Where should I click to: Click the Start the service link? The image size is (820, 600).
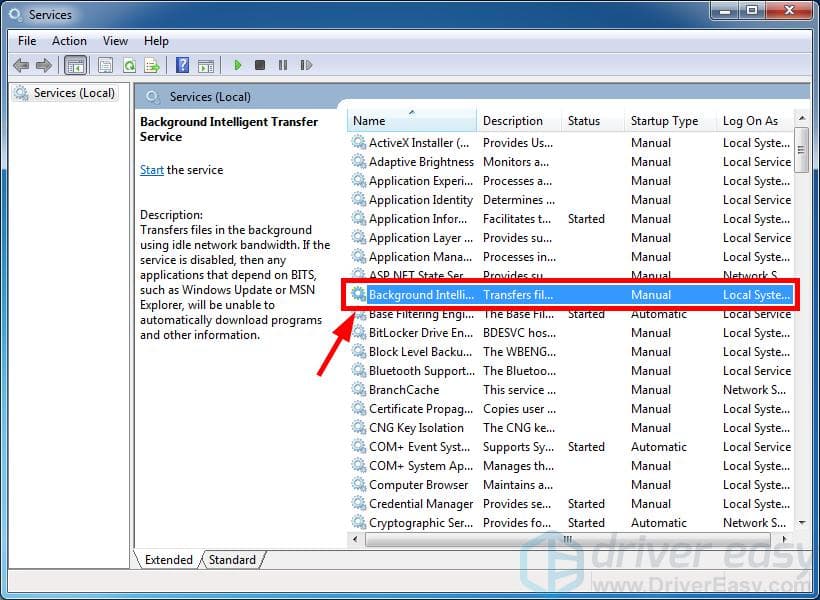click(152, 170)
